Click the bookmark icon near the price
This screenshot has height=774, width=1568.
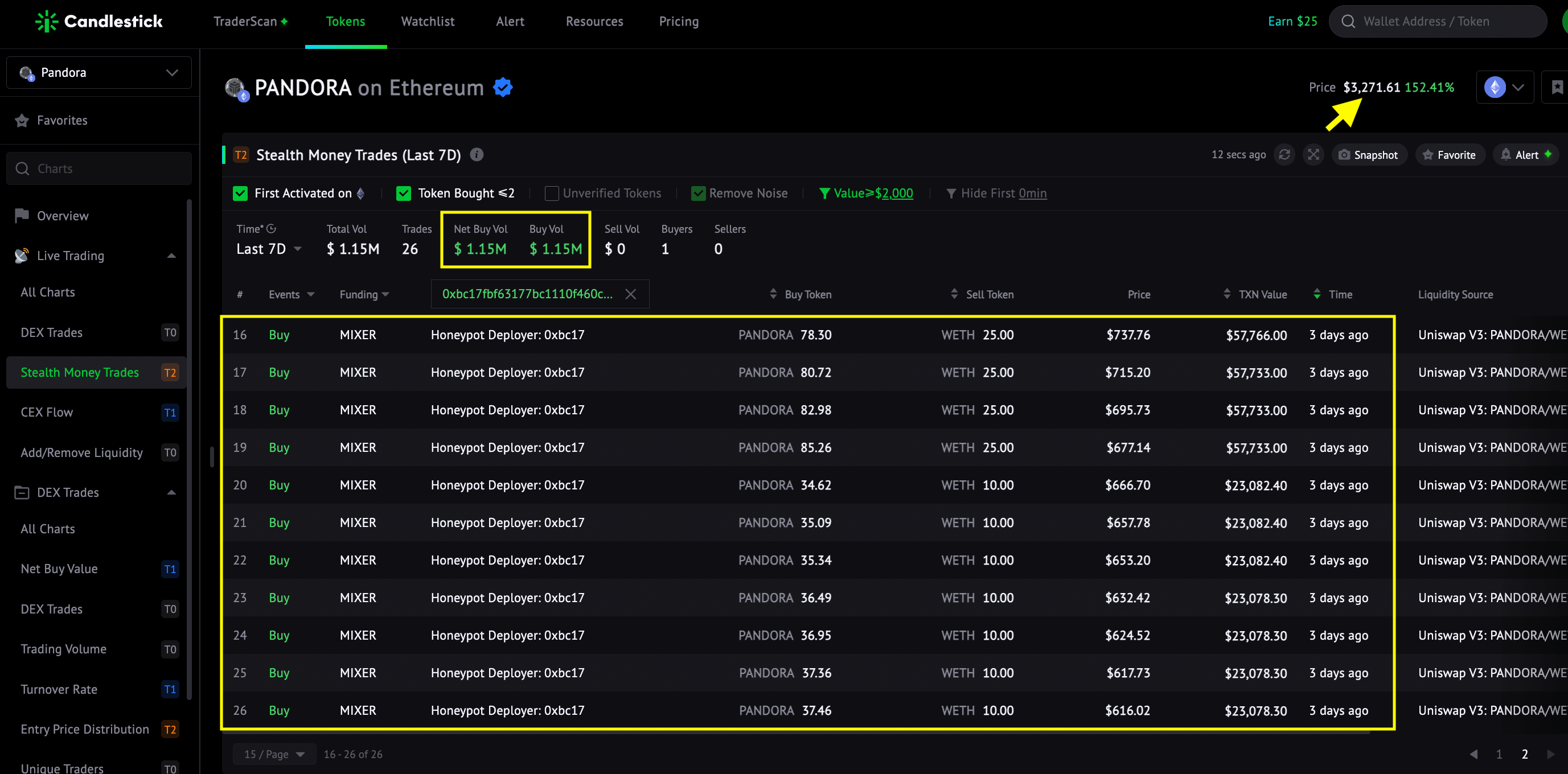point(1557,88)
